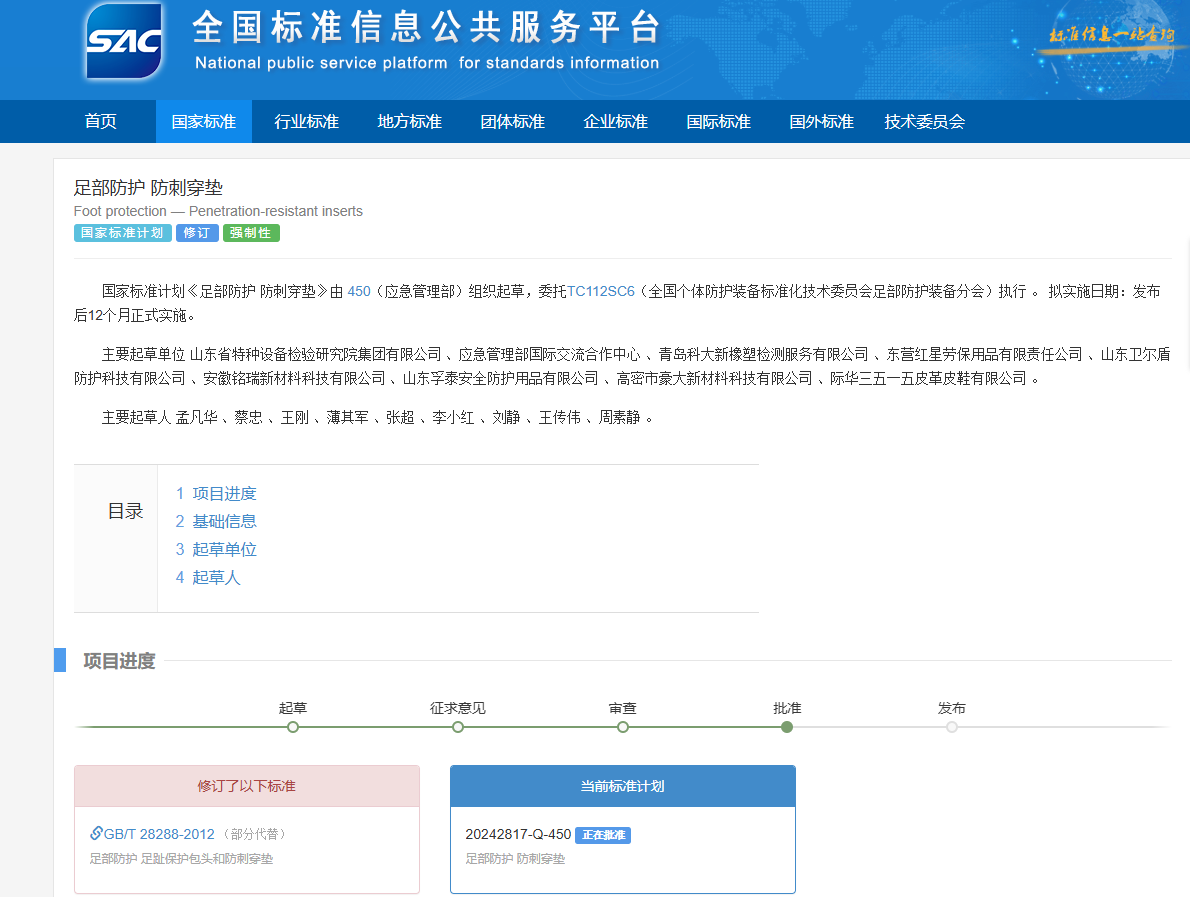Click the 标准信息一站查询 slogan graphic
Viewport: 1190px width, 897px height.
[x=1111, y=35]
